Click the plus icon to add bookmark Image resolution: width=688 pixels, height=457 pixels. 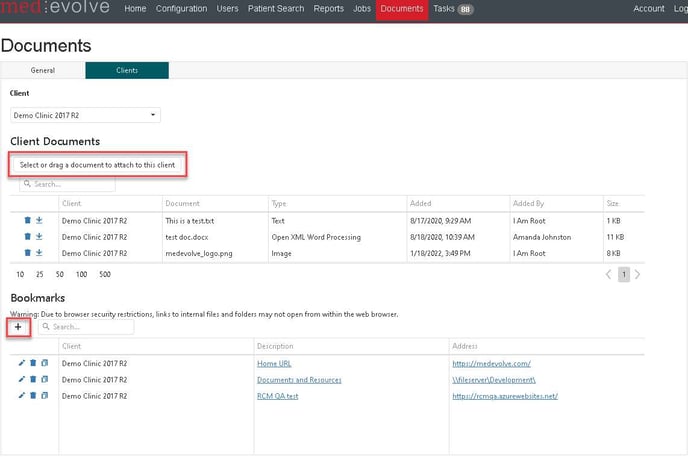pyautogui.click(x=18, y=327)
